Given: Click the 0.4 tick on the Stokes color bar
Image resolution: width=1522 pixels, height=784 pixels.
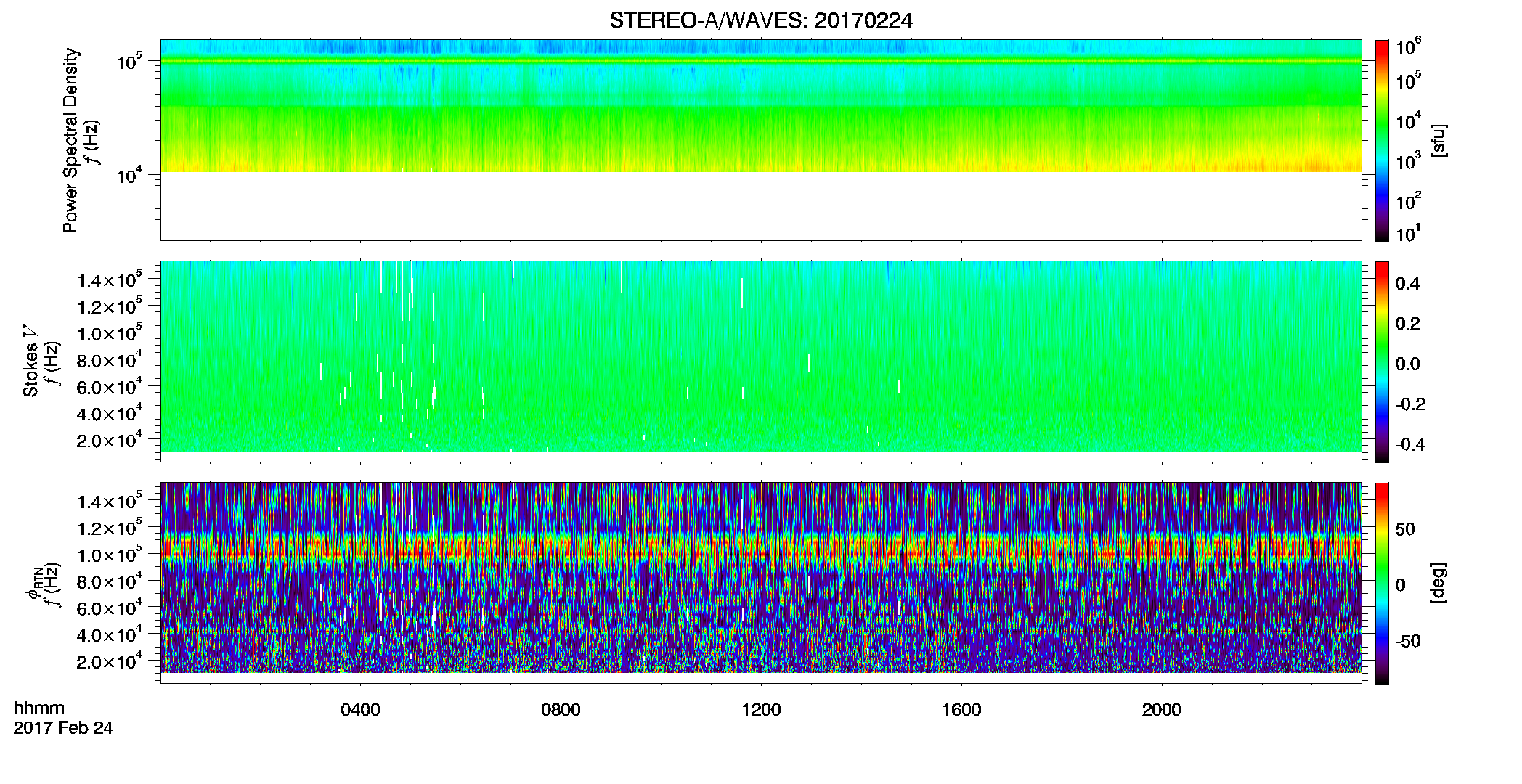Looking at the screenshot, I should pyautogui.click(x=1407, y=284).
